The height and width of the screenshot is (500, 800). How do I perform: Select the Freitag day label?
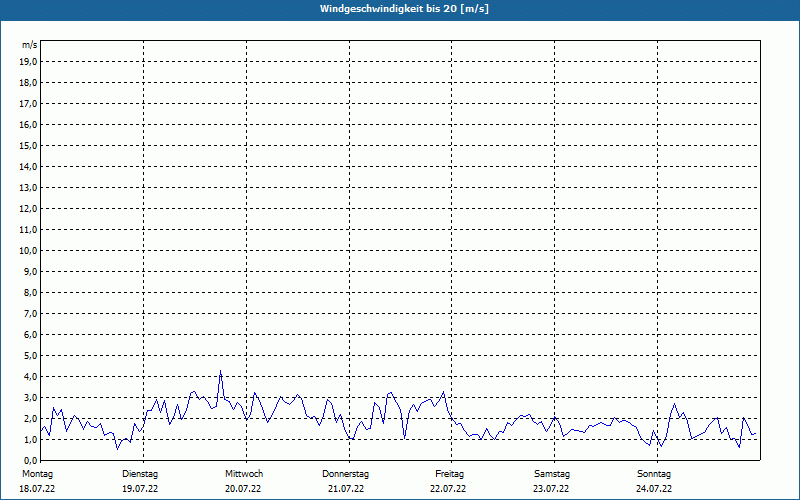(449, 474)
